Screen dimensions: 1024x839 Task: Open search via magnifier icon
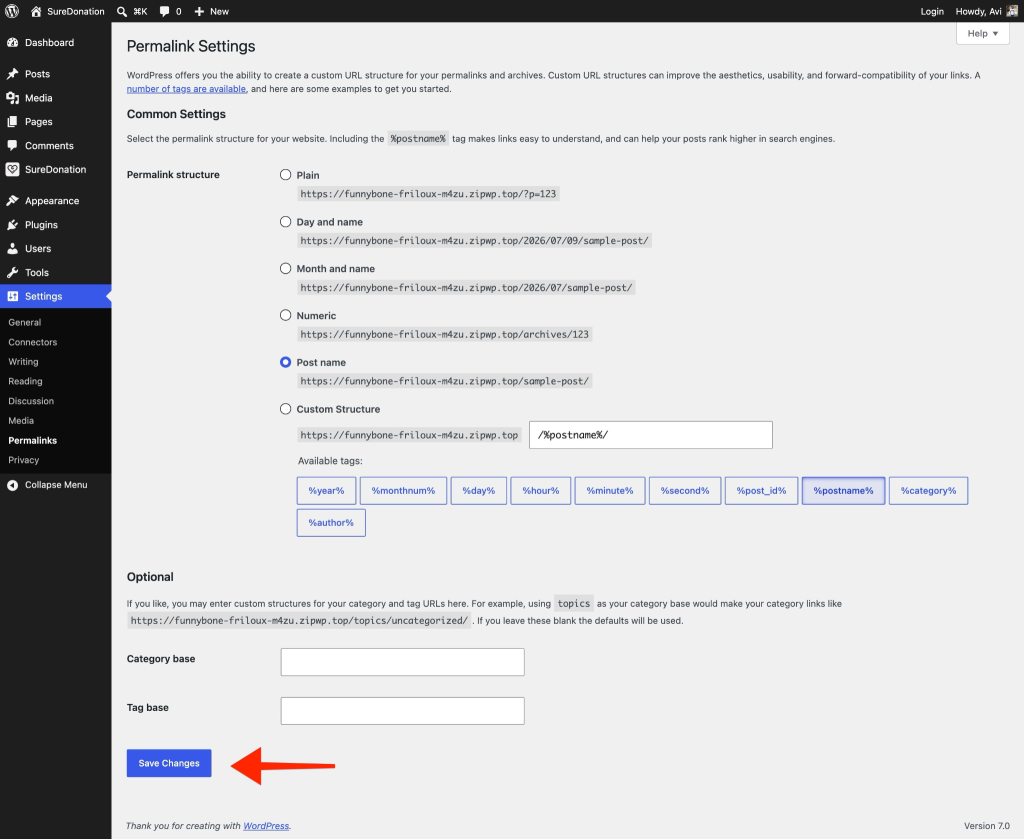(121, 11)
